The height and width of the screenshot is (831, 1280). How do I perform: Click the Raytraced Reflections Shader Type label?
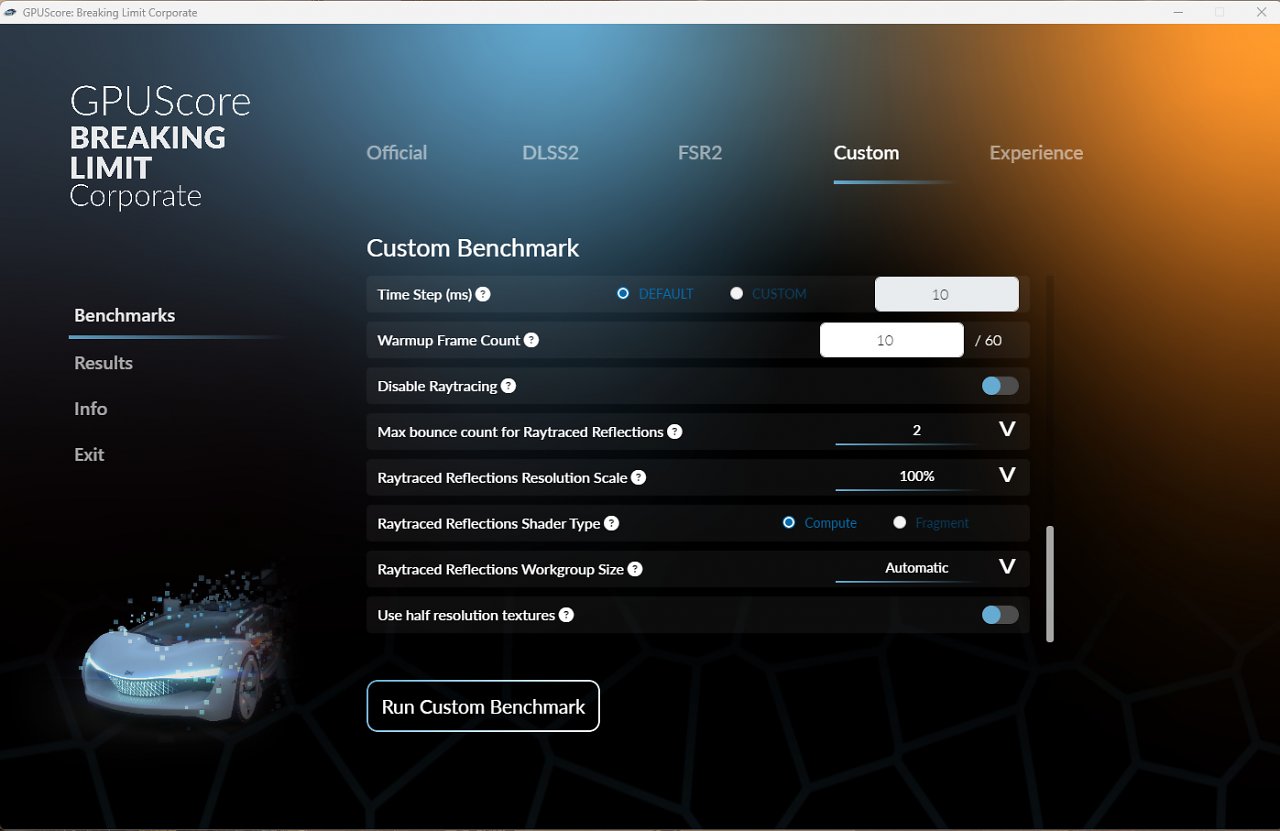pos(489,523)
